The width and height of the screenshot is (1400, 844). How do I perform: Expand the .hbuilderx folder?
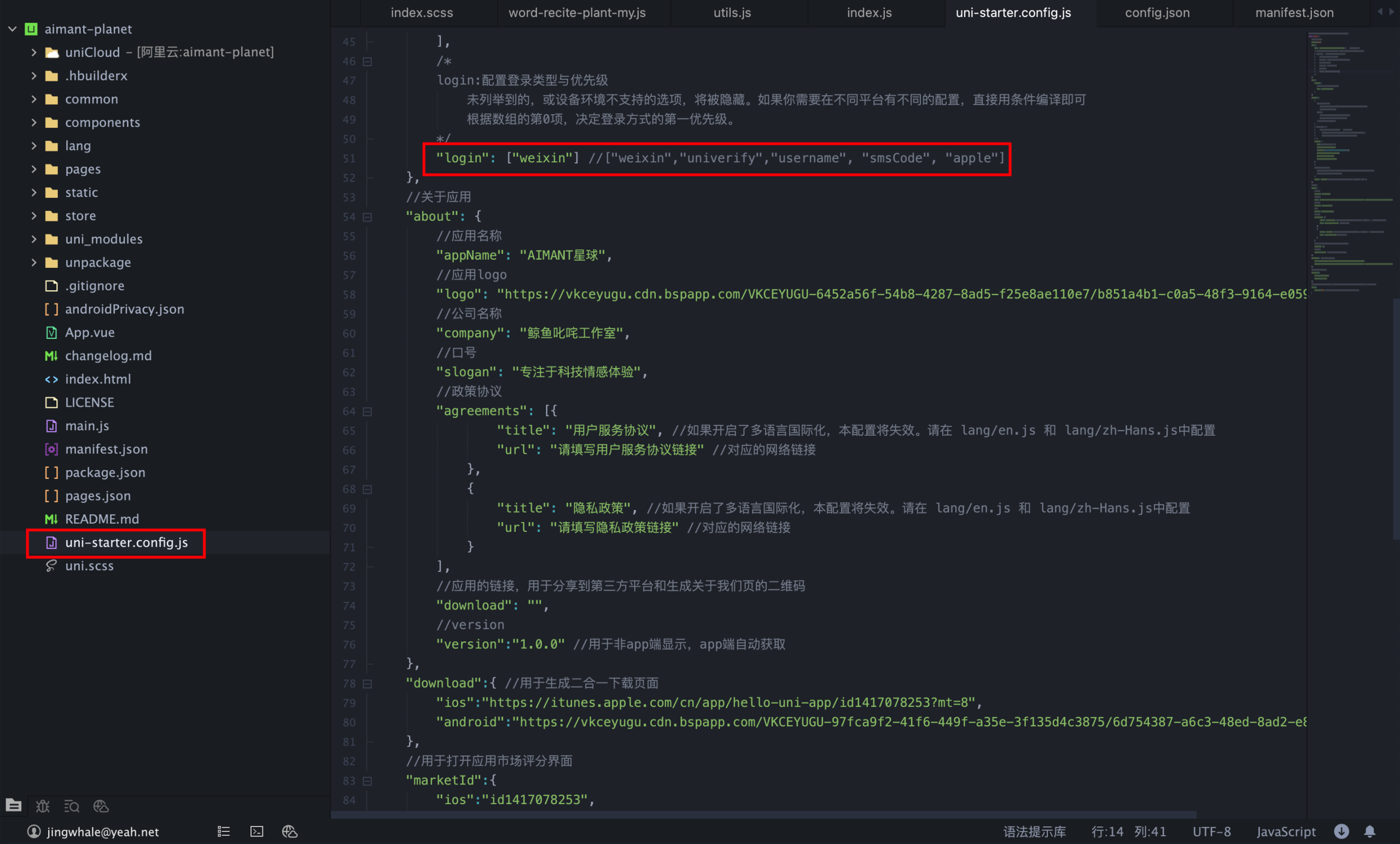pyautogui.click(x=33, y=75)
